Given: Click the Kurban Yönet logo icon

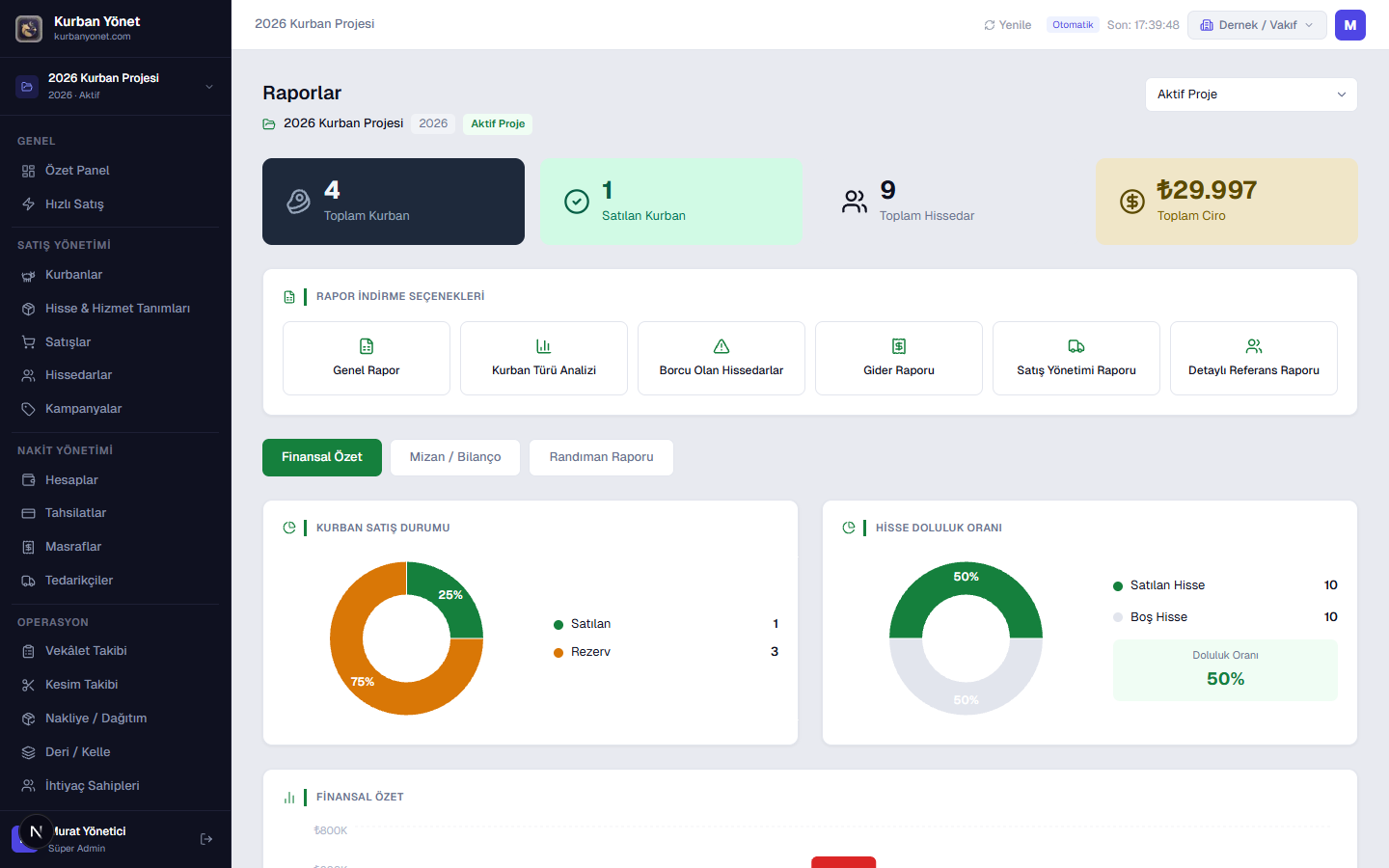Looking at the screenshot, I should [29, 29].
